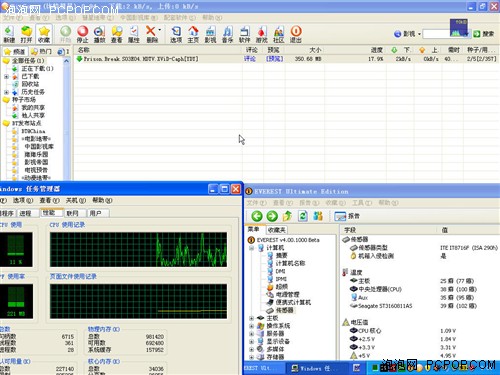Open Task Manager 关机 menu
Screen dimensions: 500x375
pyautogui.click(x=76, y=200)
